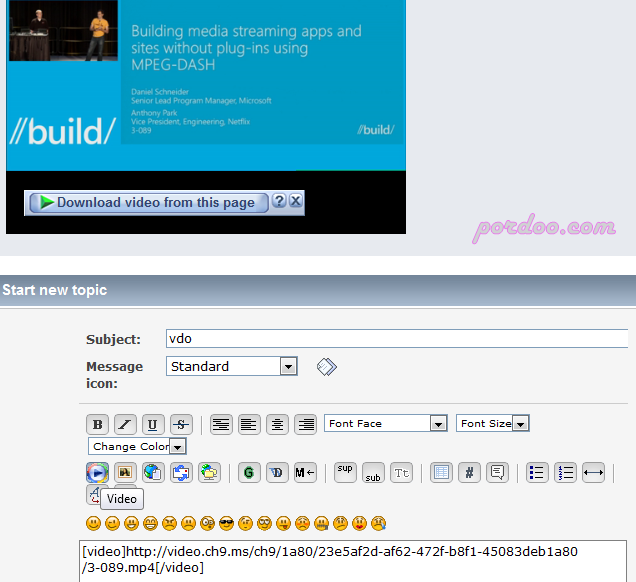Align text to the right
The image size is (636, 582).
pos(305,424)
